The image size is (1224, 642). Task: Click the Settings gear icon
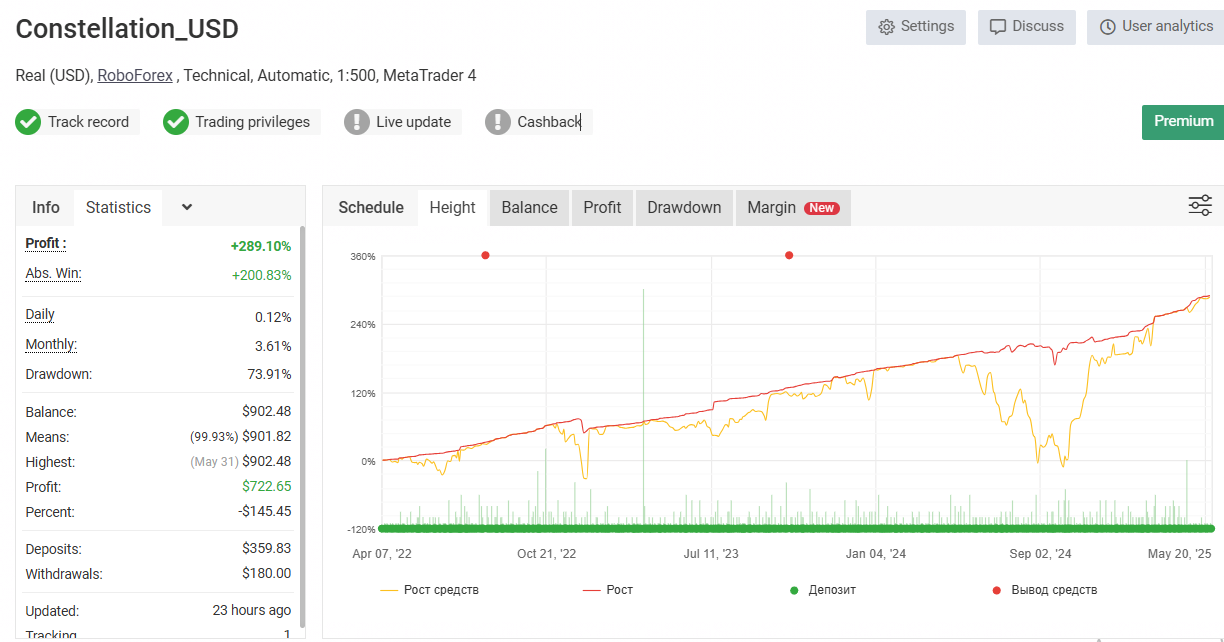click(x=886, y=27)
